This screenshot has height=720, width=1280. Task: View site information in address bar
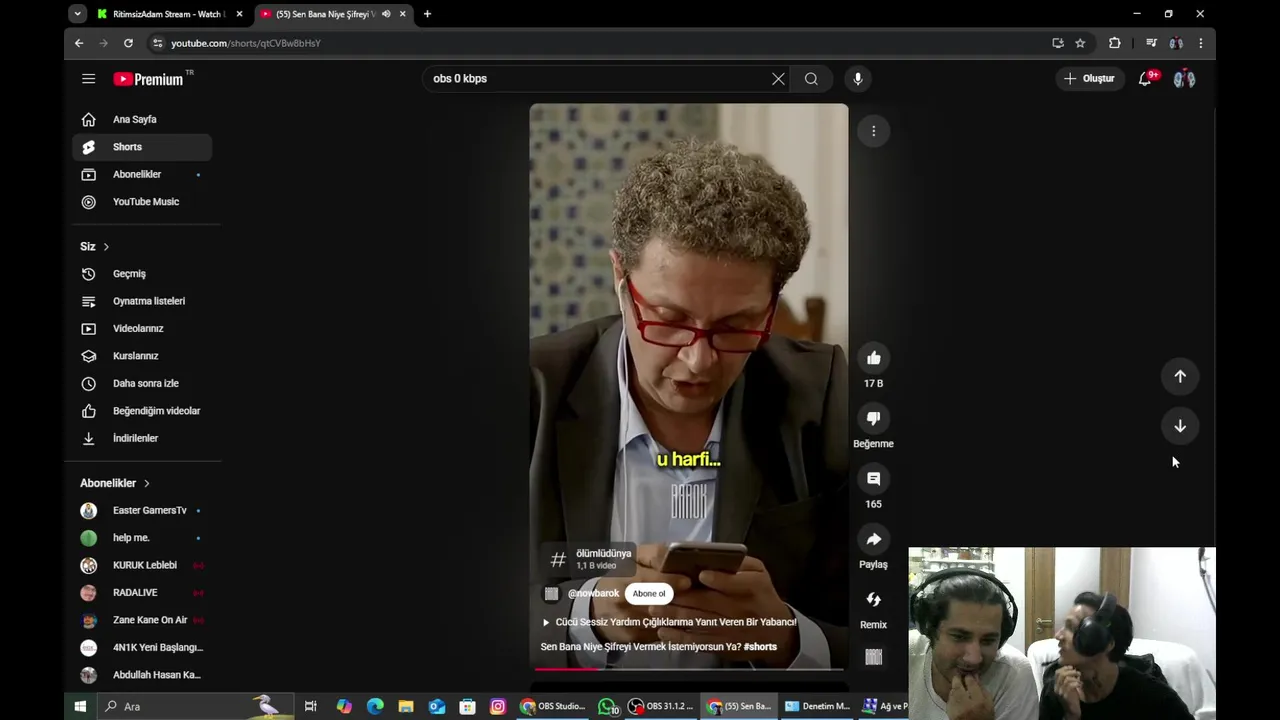click(157, 43)
